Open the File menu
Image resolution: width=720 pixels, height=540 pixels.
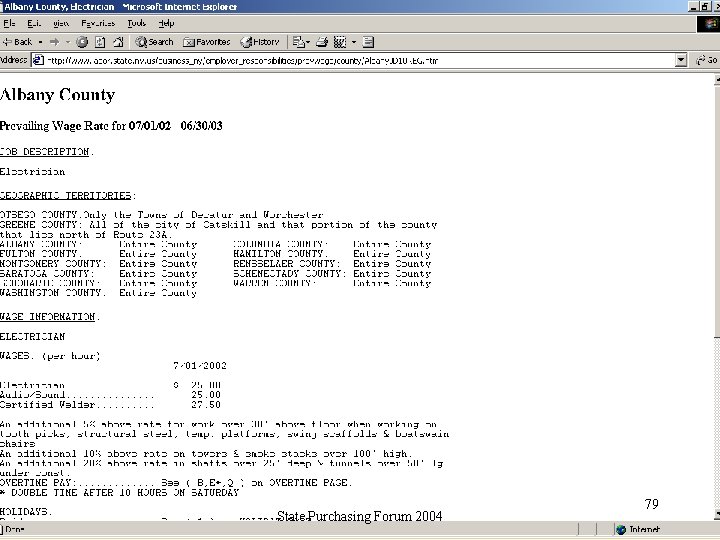coord(9,23)
